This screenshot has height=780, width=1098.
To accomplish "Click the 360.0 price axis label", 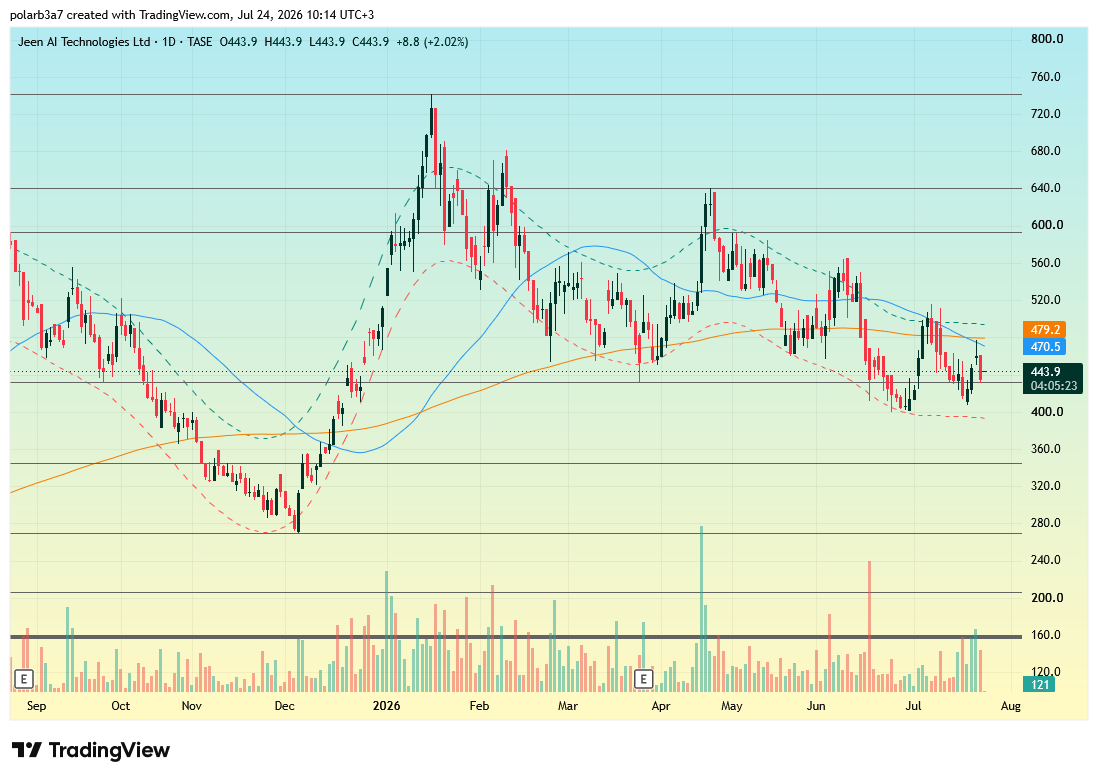I will (x=1047, y=450).
